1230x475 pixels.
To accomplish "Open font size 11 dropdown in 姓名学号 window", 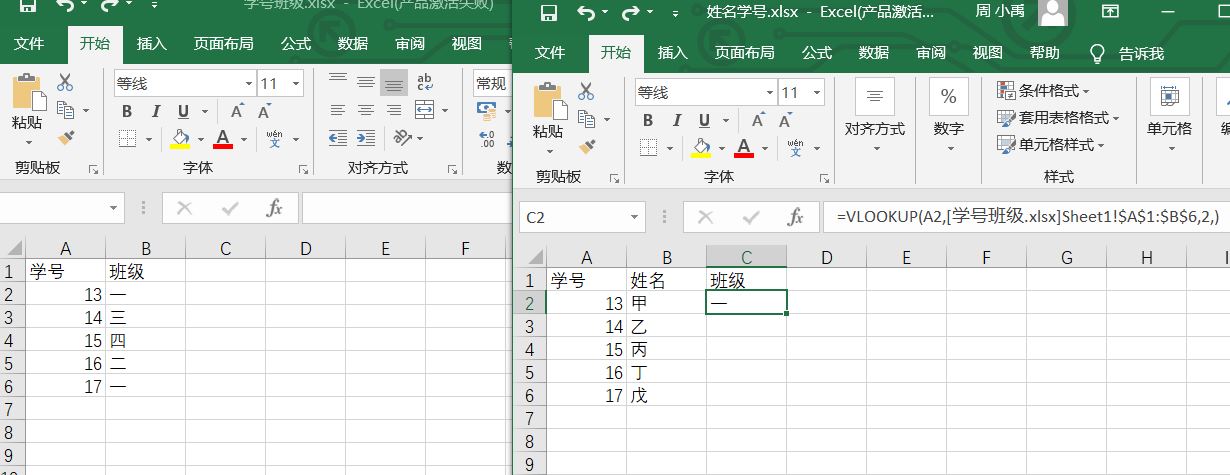I will [x=818, y=93].
